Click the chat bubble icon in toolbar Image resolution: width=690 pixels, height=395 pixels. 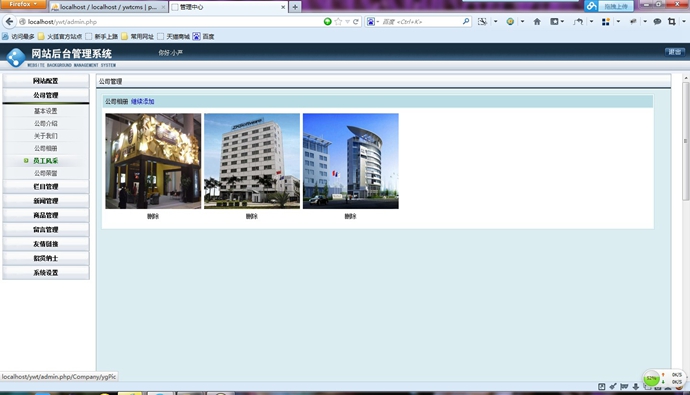(x=657, y=22)
